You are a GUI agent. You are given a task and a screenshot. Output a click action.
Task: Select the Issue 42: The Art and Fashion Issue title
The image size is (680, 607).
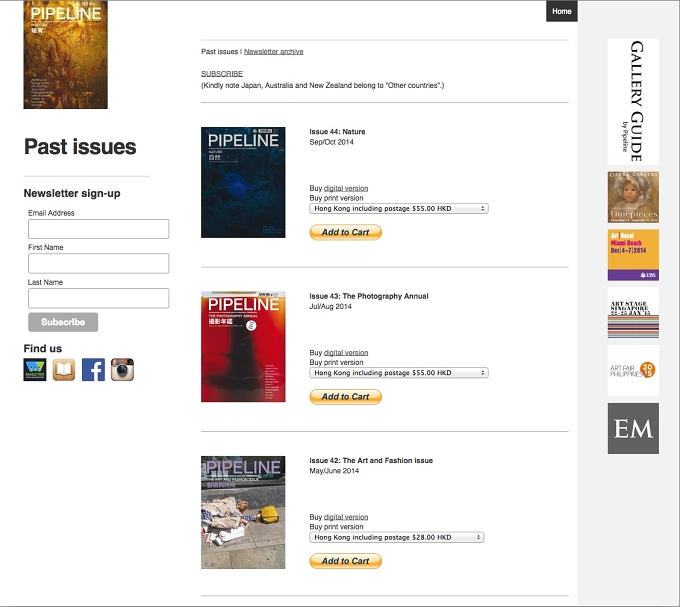[x=371, y=460]
